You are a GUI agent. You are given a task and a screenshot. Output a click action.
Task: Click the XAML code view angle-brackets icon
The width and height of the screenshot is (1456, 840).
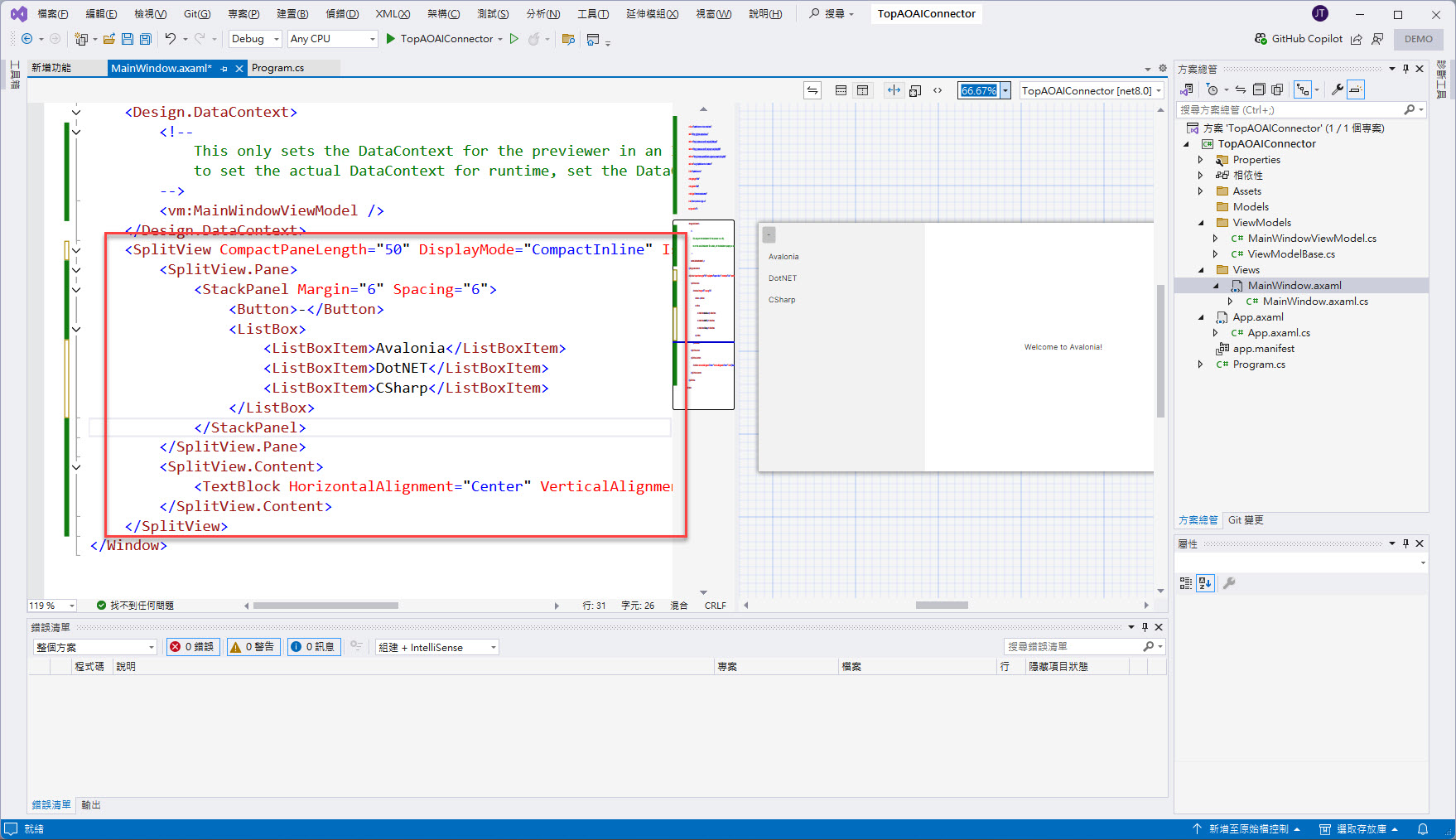pyautogui.click(x=938, y=90)
